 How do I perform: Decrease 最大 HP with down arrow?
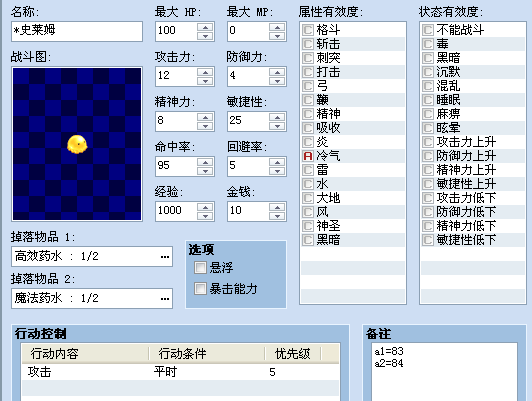[205, 36]
